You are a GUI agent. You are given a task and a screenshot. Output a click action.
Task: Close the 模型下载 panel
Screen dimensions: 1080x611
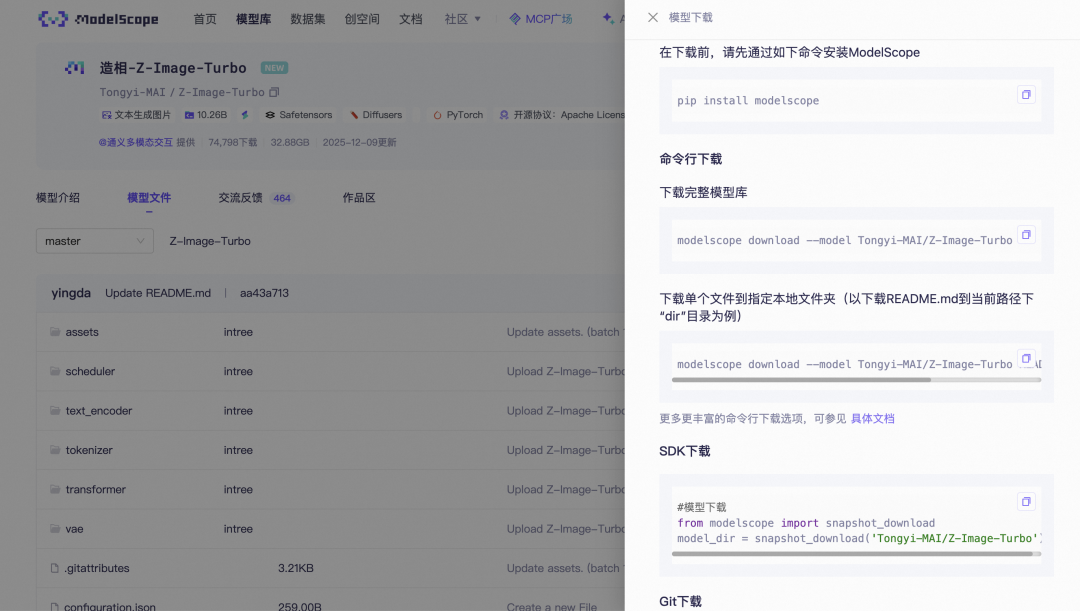652,17
